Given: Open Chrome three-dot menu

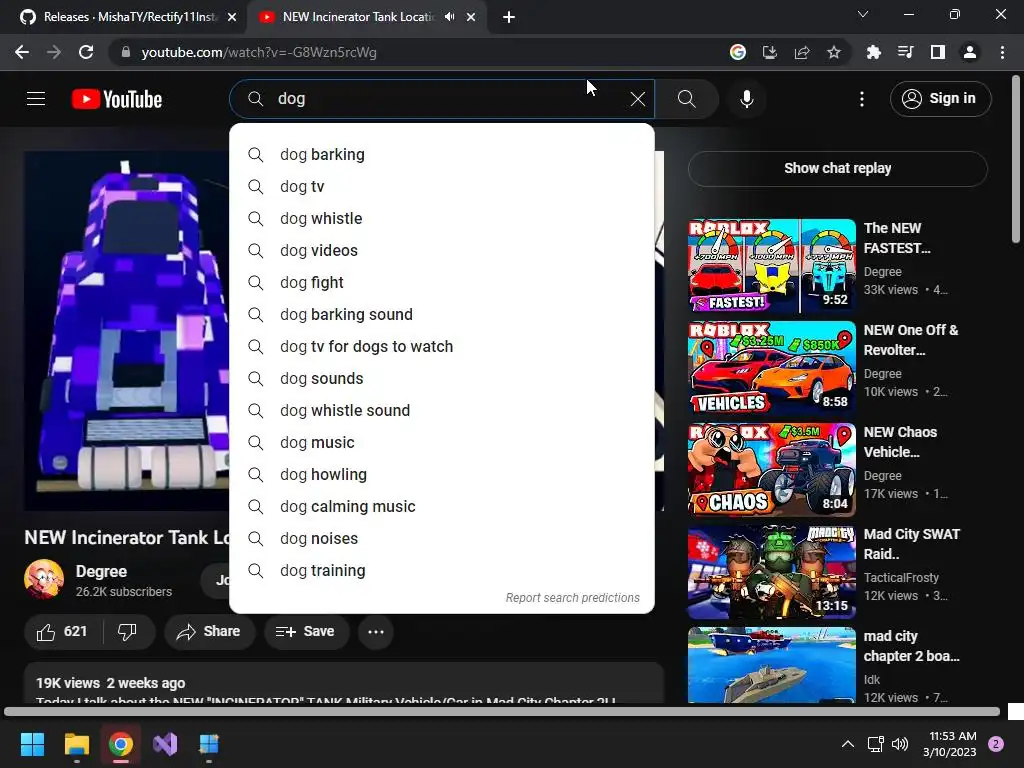Looking at the screenshot, I should pyautogui.click(x=1002, y=52).
